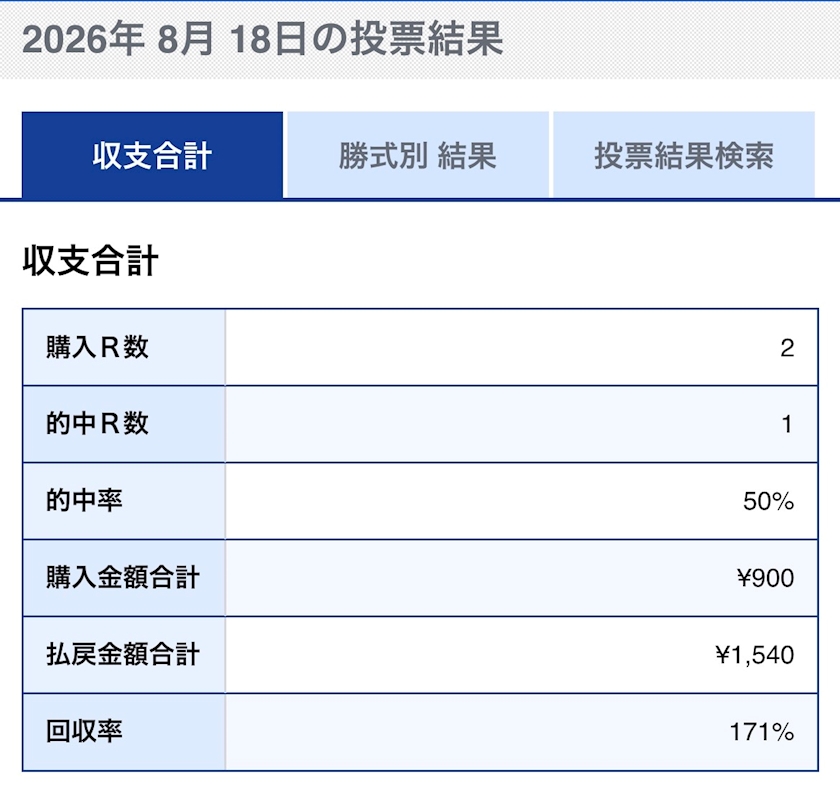Select the 的中率 row label
Image resolution: width=840 pixels, height=790 pixels.
coord(84,501)
